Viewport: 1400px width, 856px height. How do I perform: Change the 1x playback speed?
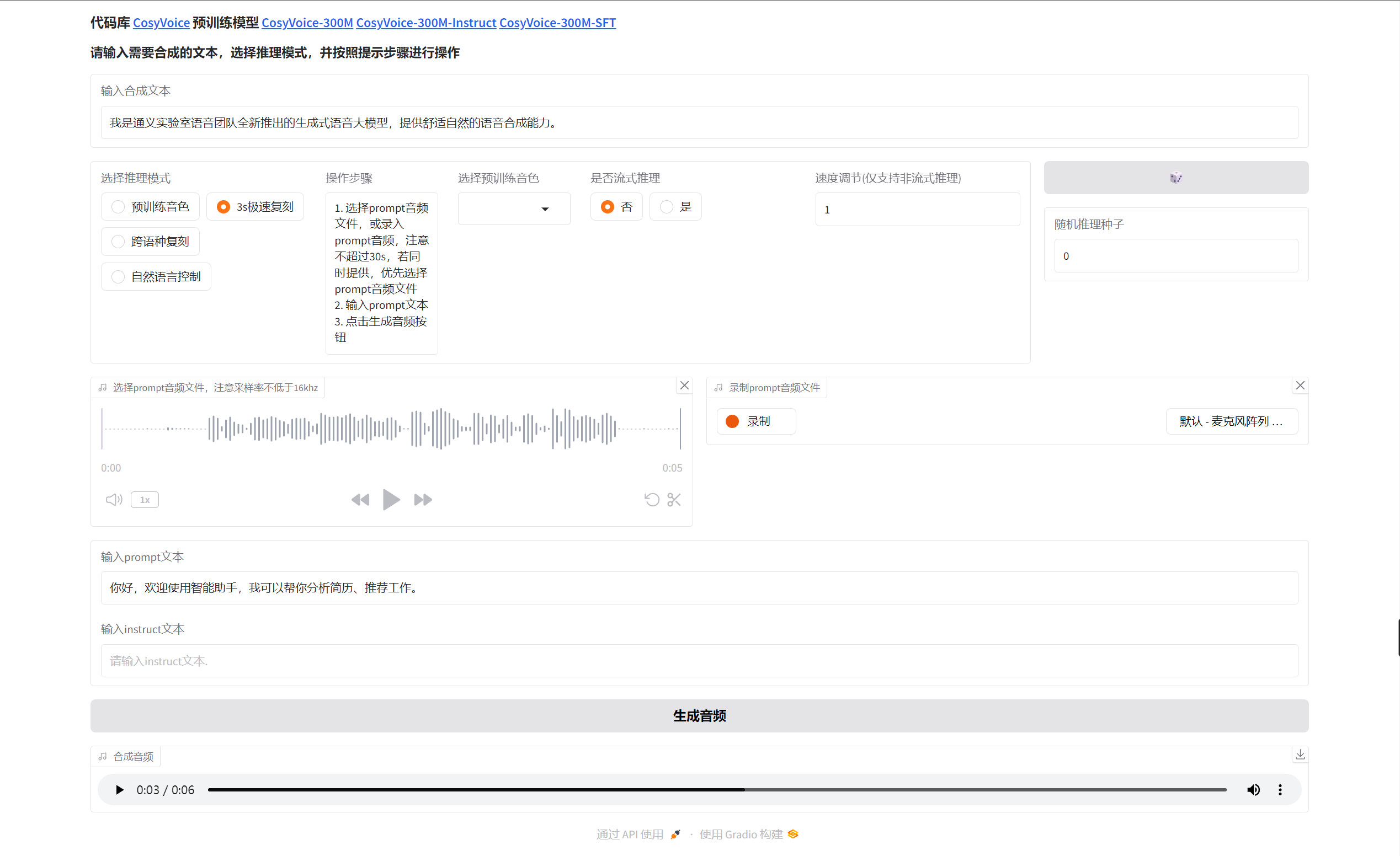coord(145,500)
